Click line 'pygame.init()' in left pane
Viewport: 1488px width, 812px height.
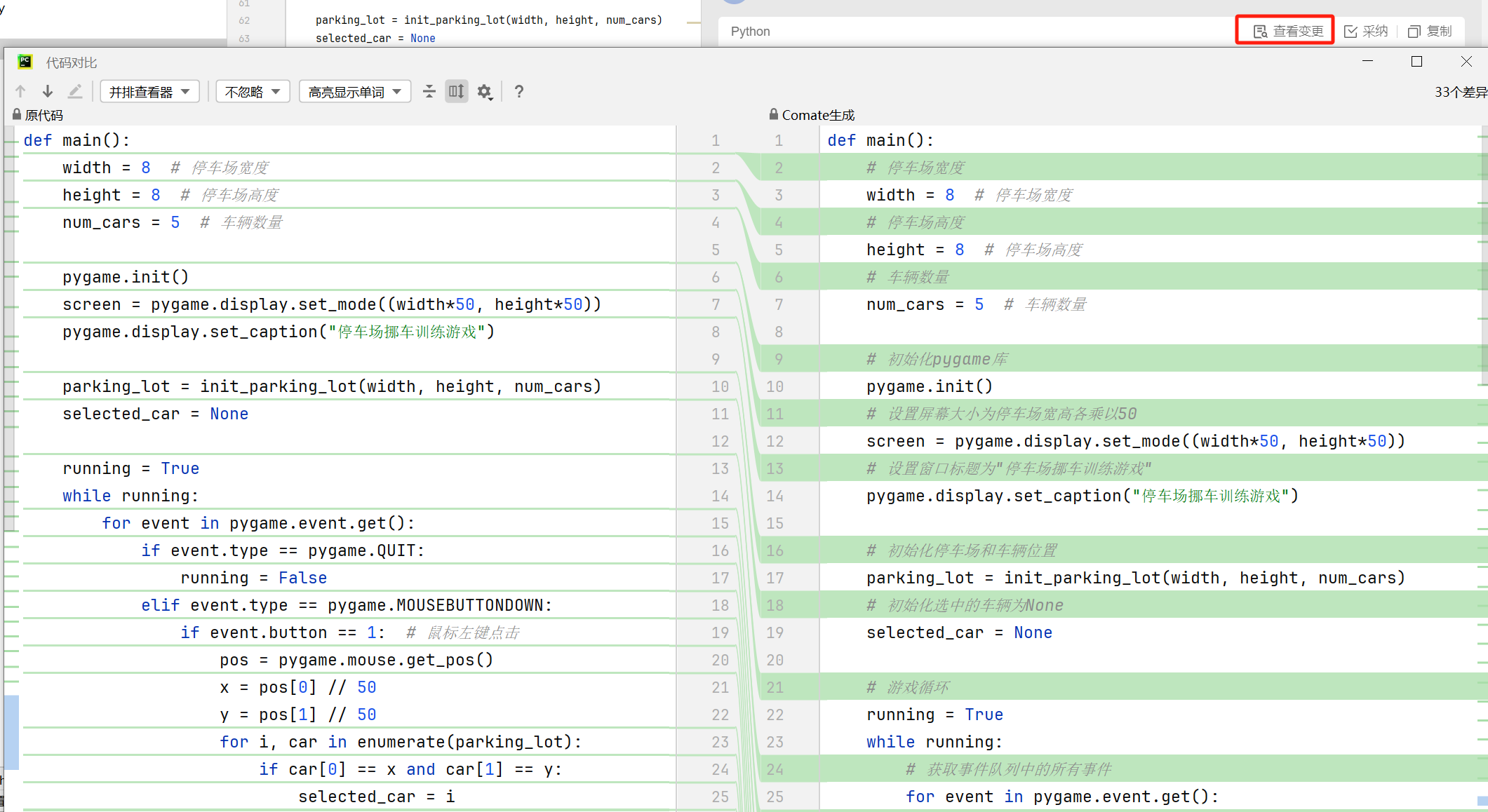[x=126, y=277]
